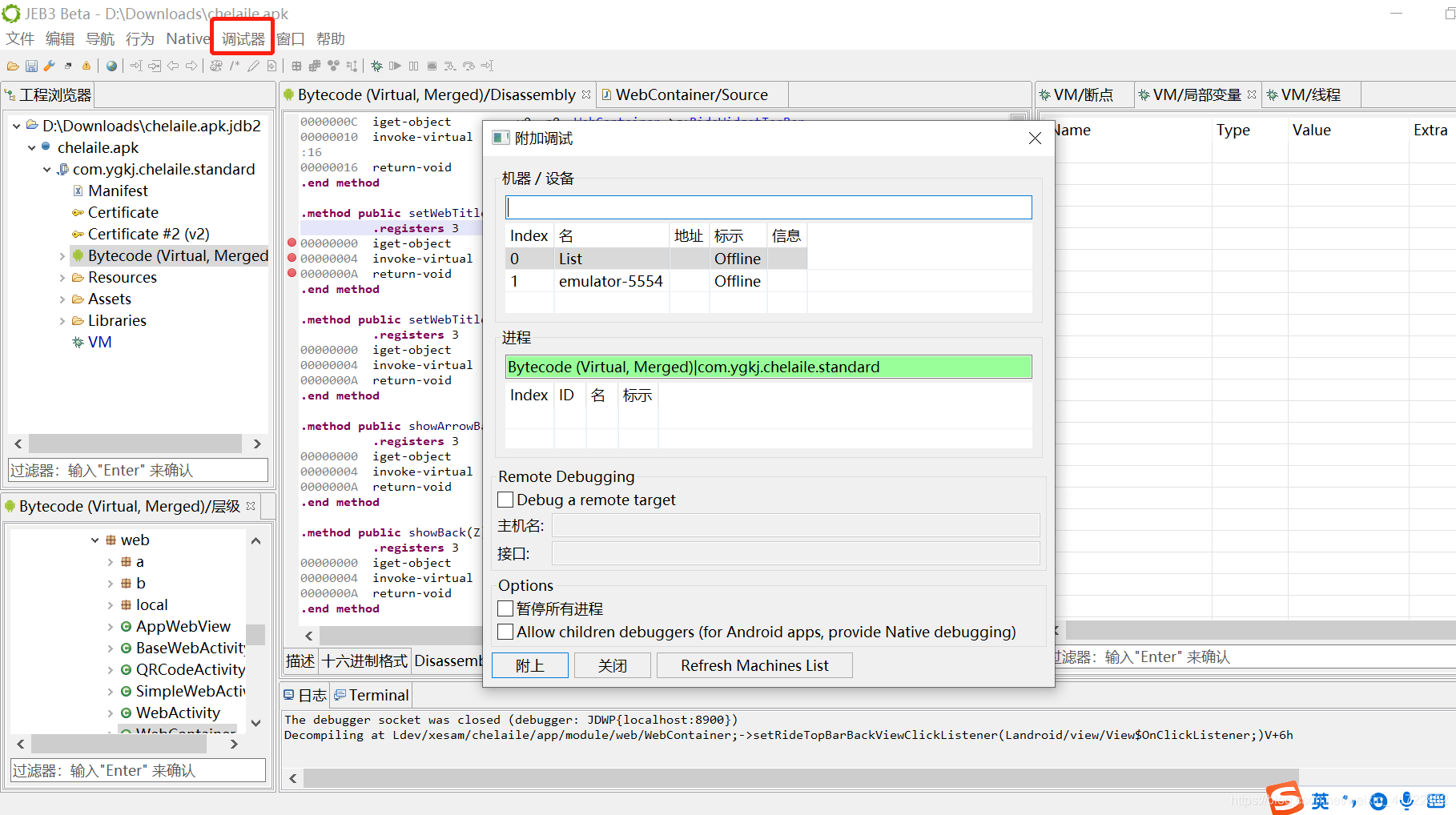
Task: Click the wrench toolbar icon
Action: coord(49,66)
